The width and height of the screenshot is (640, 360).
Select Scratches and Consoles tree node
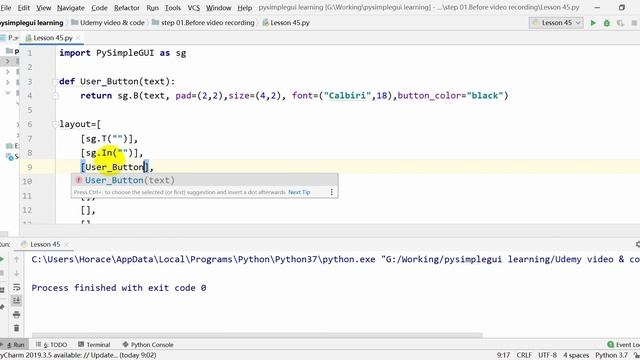click(12, 157)
